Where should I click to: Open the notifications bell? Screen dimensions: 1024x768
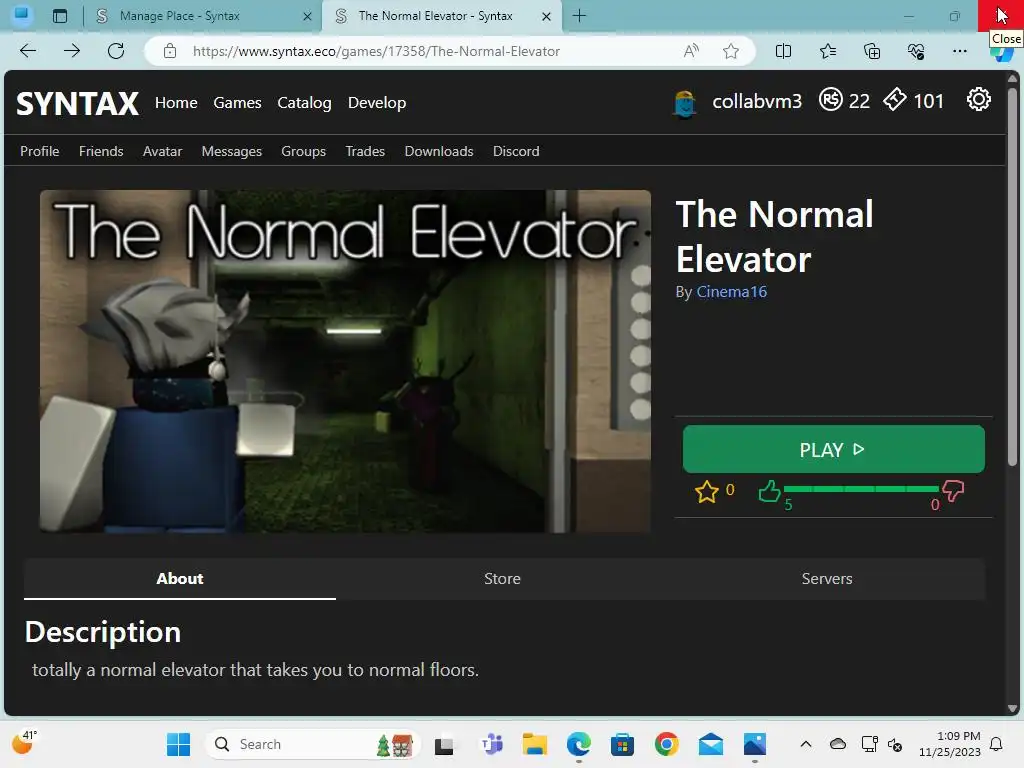997,744
